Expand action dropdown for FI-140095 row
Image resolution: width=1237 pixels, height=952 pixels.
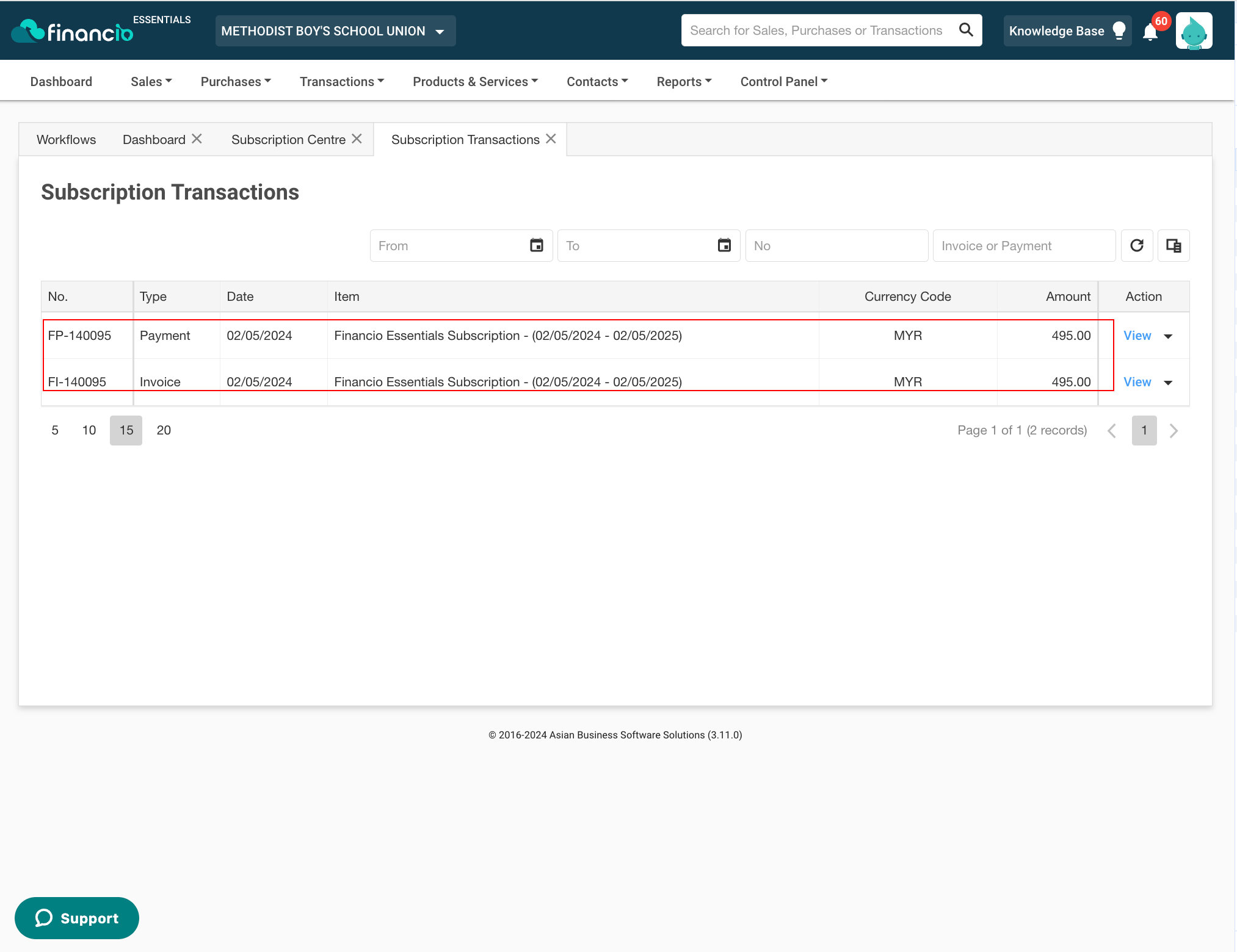pos(1168,383)
